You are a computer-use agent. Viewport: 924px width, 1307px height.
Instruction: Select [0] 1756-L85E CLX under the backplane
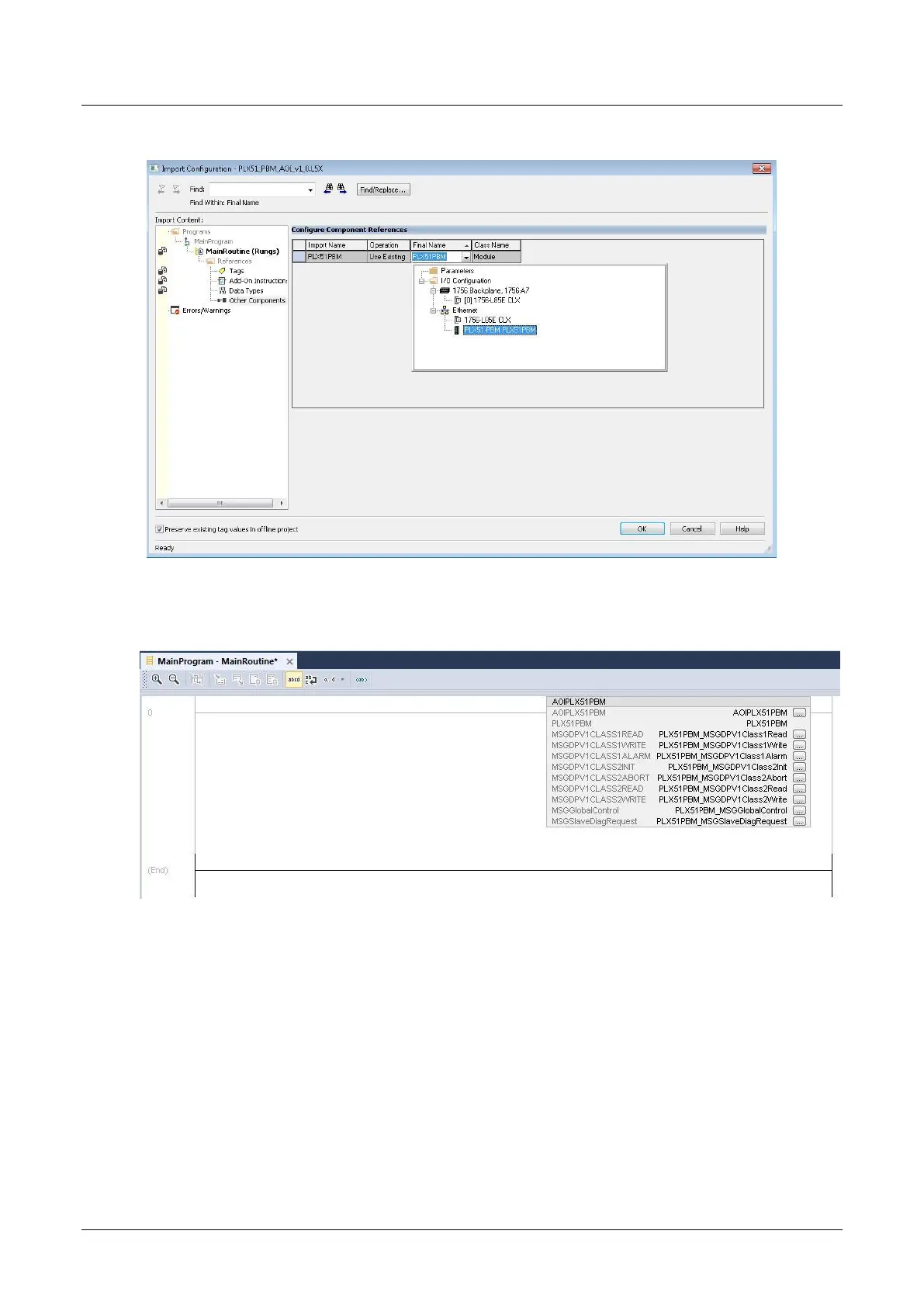point(492,300)
